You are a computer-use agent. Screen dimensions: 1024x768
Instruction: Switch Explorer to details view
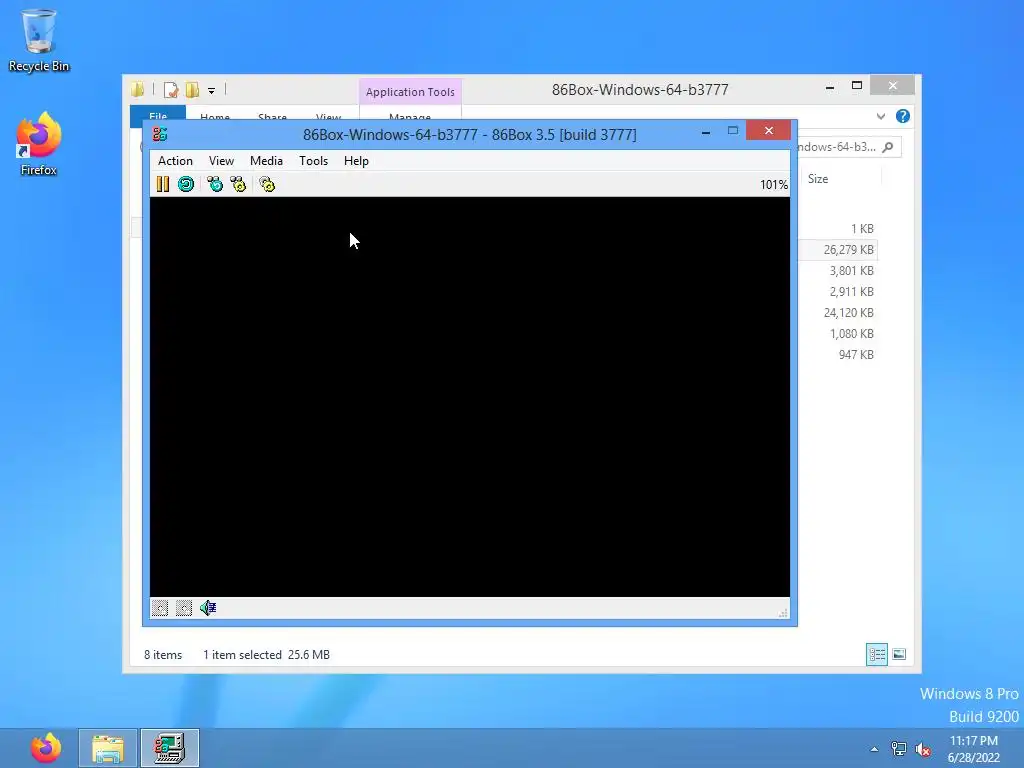[x=876, y=654]
